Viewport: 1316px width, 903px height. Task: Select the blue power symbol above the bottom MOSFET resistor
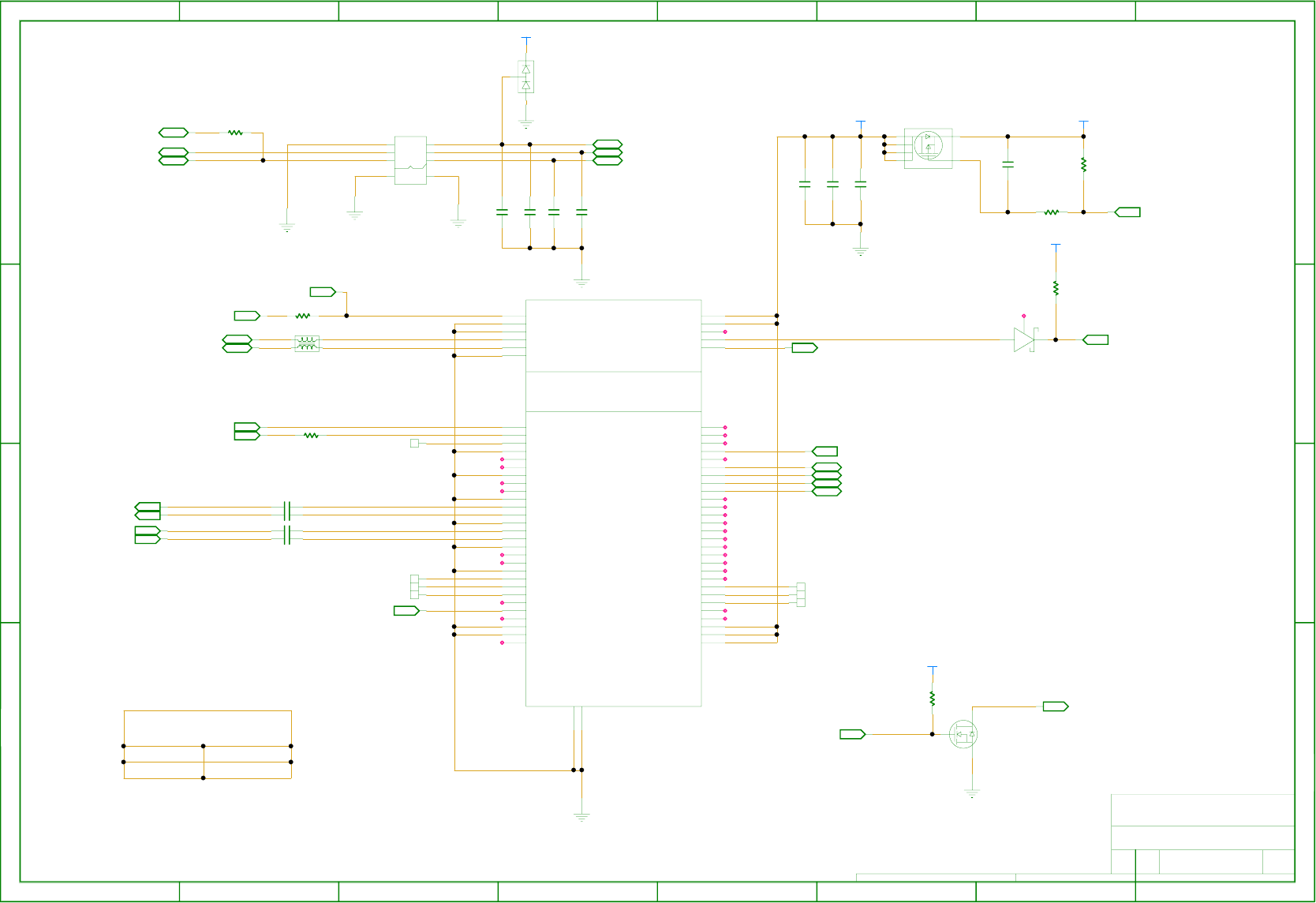(x=933, y=669)
